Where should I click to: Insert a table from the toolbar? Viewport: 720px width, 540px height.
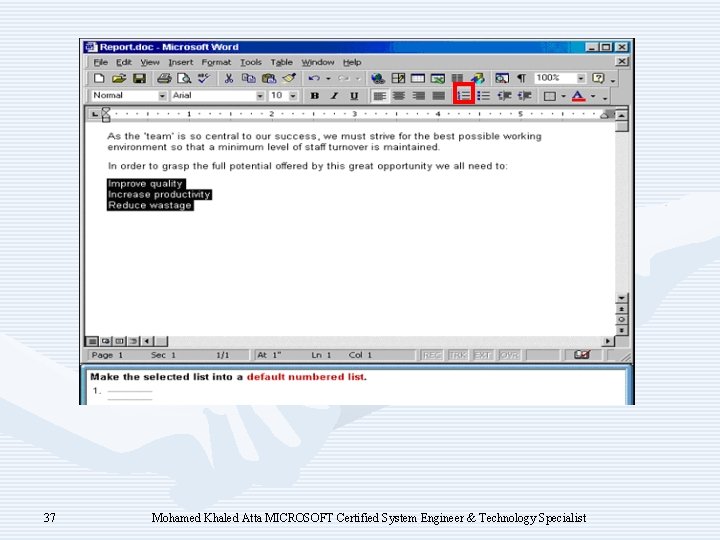(x=418, y=79)
